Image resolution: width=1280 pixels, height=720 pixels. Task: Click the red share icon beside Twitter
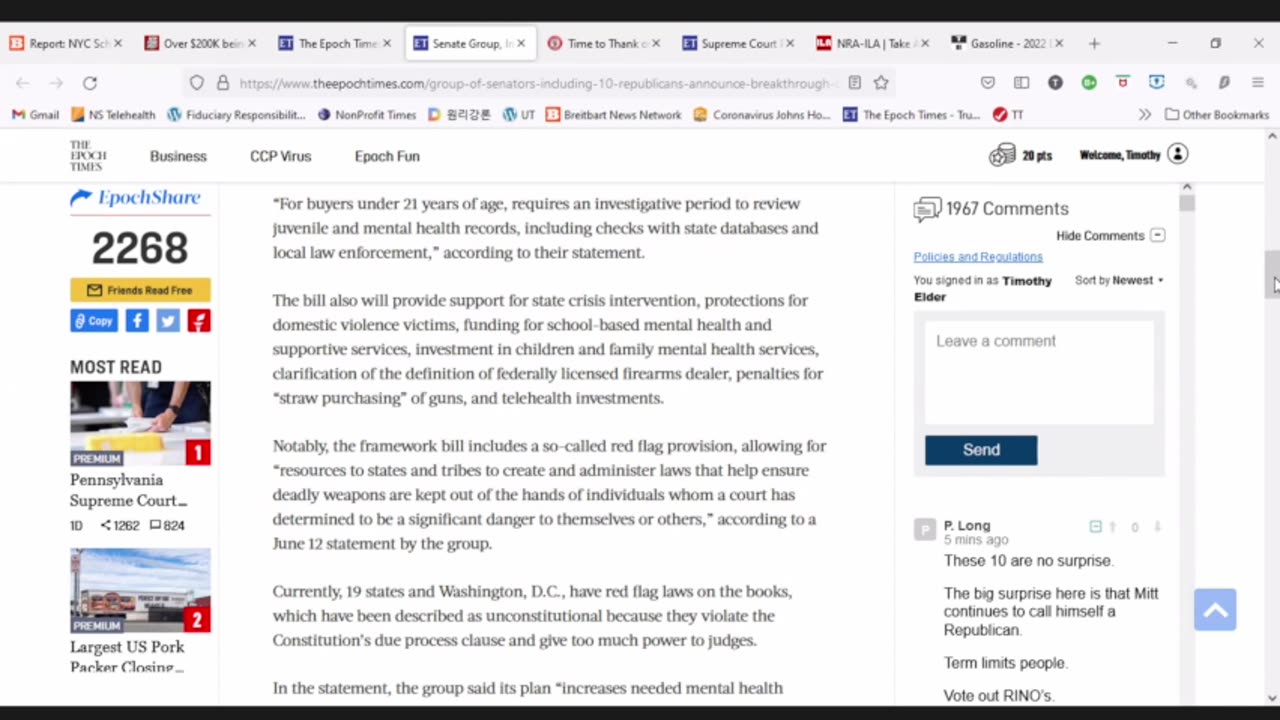[x=199, y=321]
